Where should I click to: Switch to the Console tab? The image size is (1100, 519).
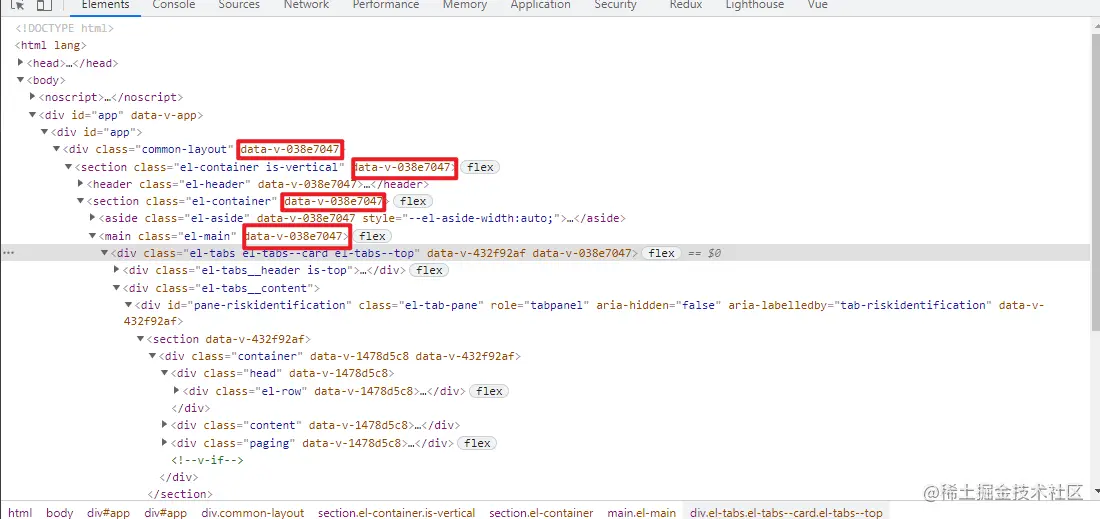pos(174,5)
